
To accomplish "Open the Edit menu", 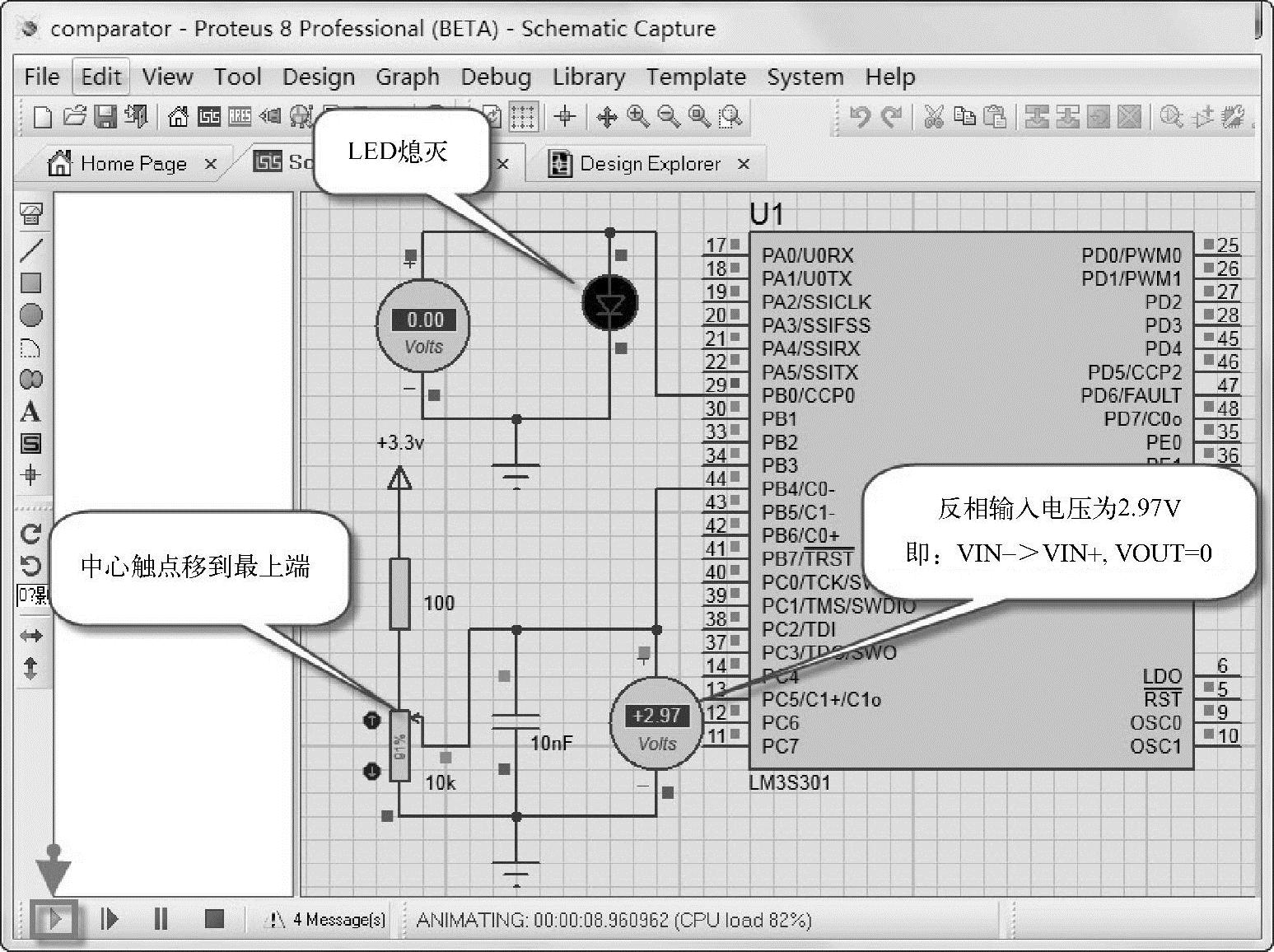I will [x=101, y=77].
